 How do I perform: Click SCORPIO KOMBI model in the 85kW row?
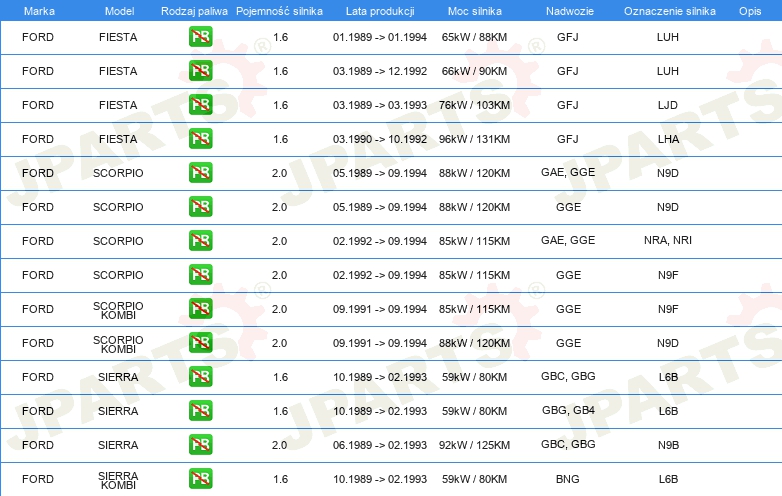[x=118, y=310]
